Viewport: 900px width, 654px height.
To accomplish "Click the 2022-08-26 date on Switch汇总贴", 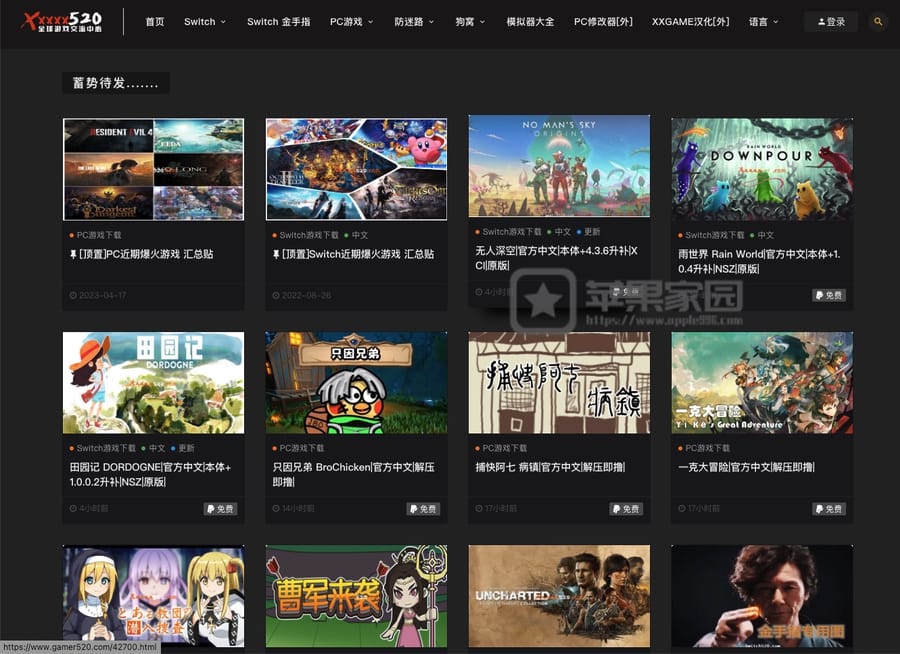I will [302, 295].
